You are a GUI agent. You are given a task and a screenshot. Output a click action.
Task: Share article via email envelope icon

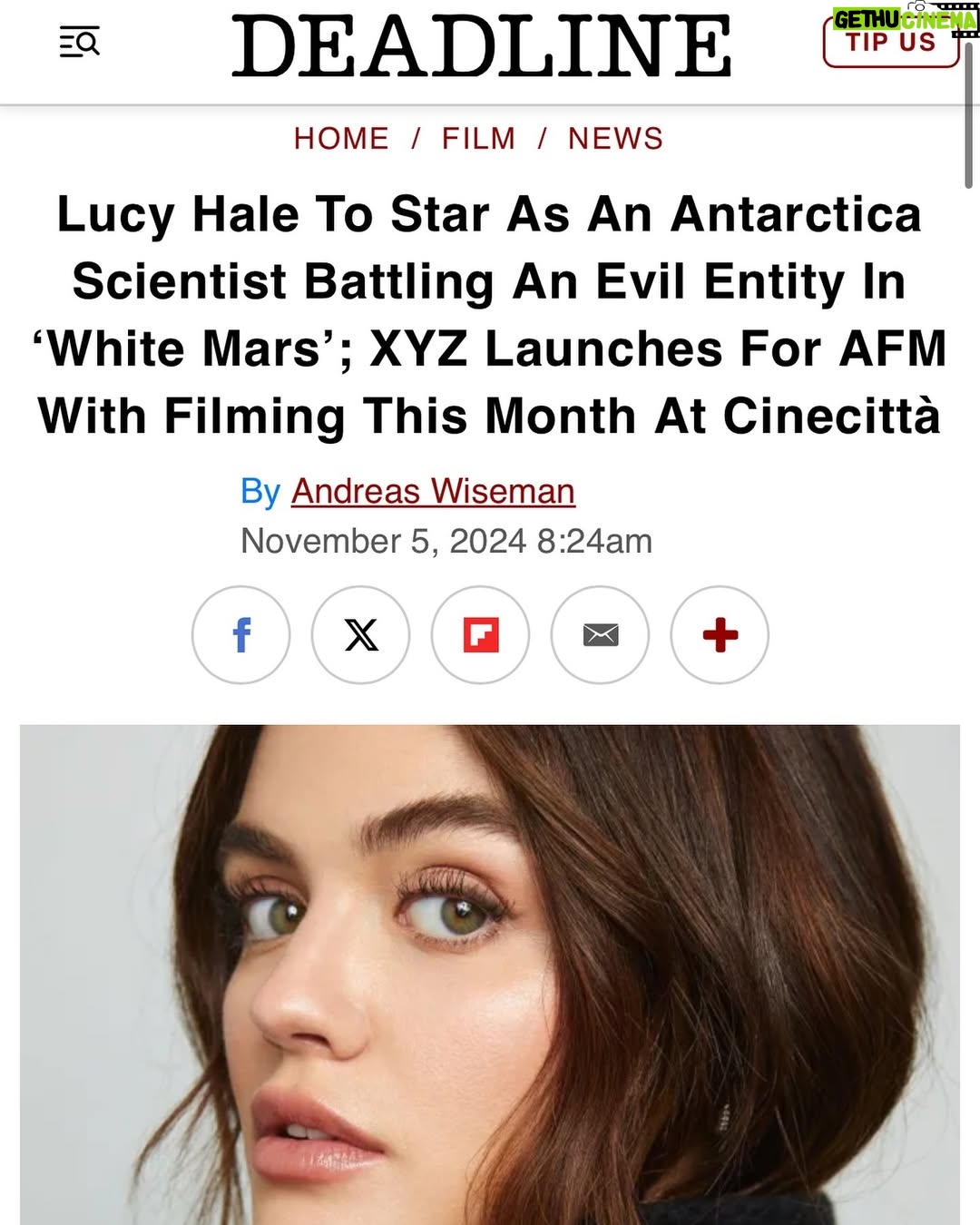click(601, 635)
